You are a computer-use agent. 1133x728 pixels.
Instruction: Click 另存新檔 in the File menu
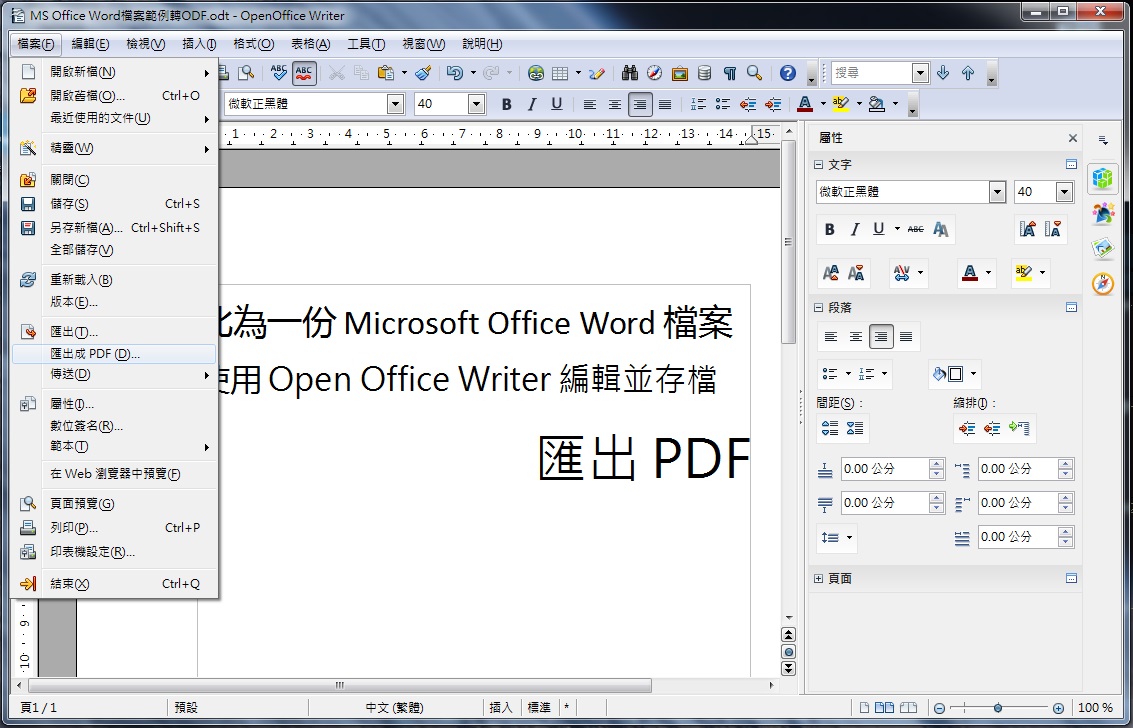point(86,227)
